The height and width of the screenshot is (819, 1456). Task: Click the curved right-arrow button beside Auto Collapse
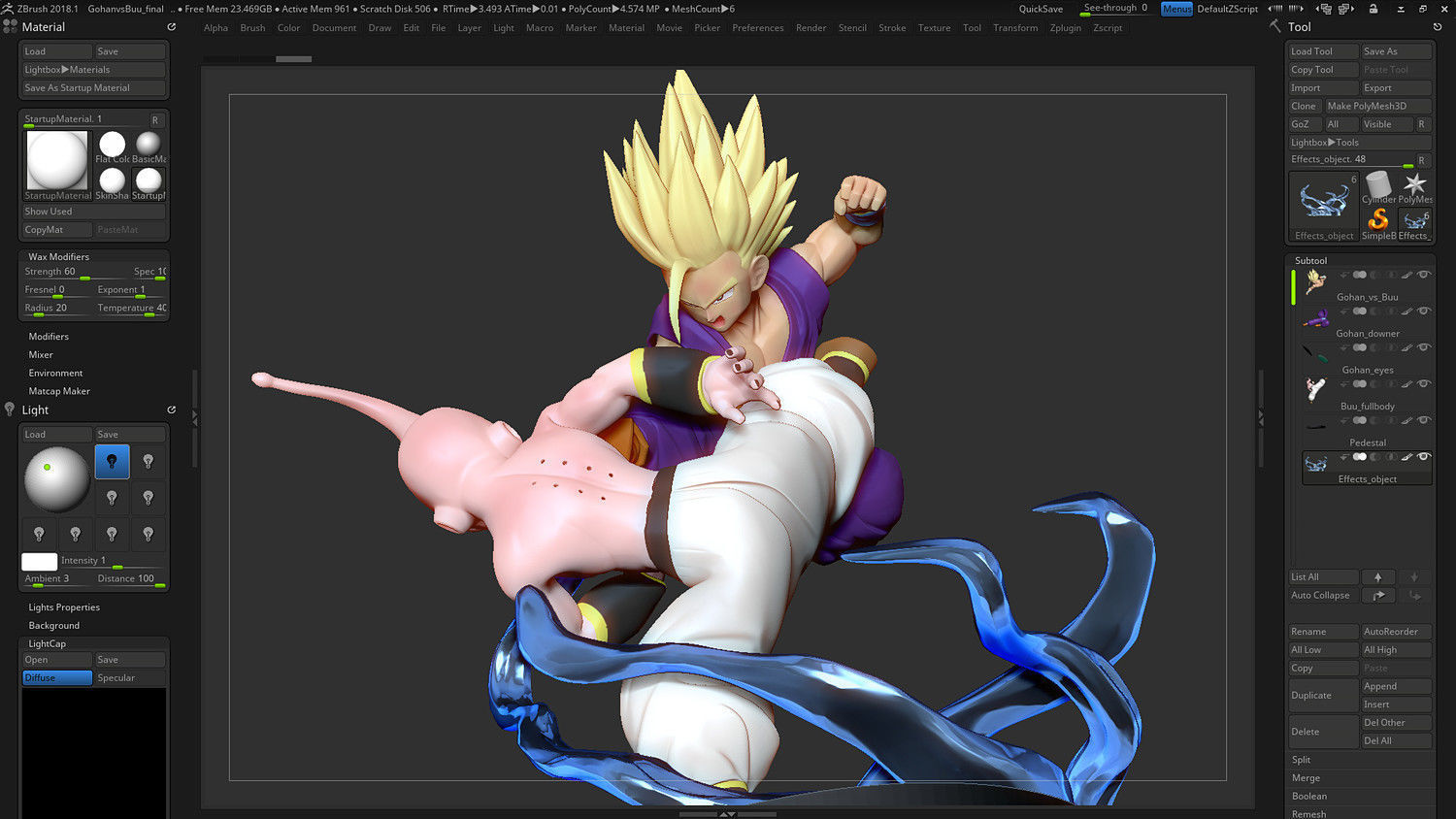[1378, 595]
